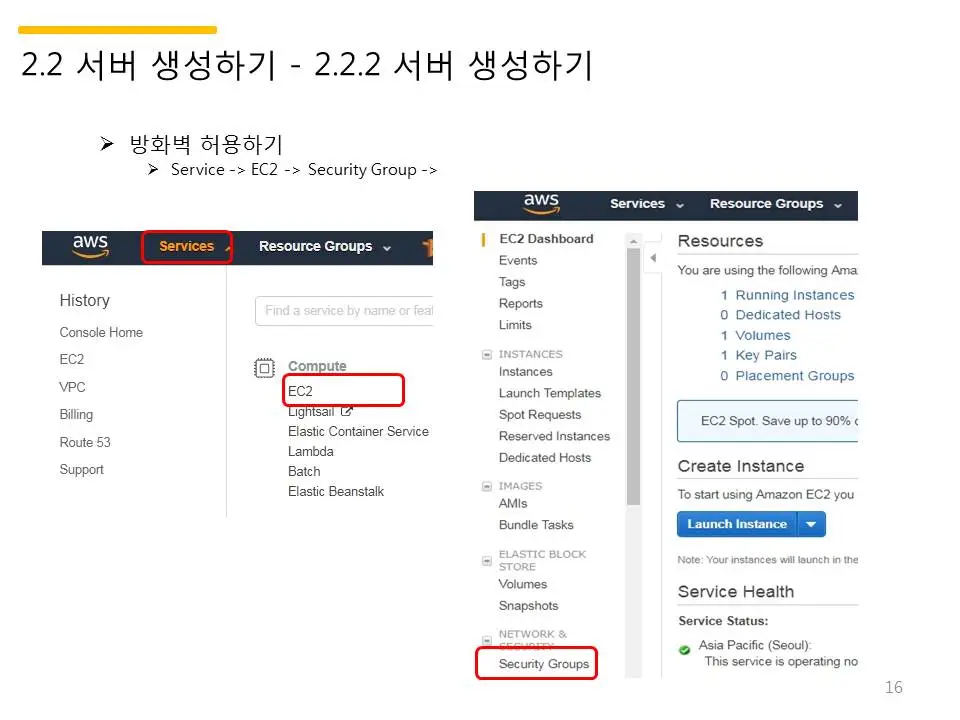Open Resource Groups in left console
The image size is (960, 720).
(324, 246)
